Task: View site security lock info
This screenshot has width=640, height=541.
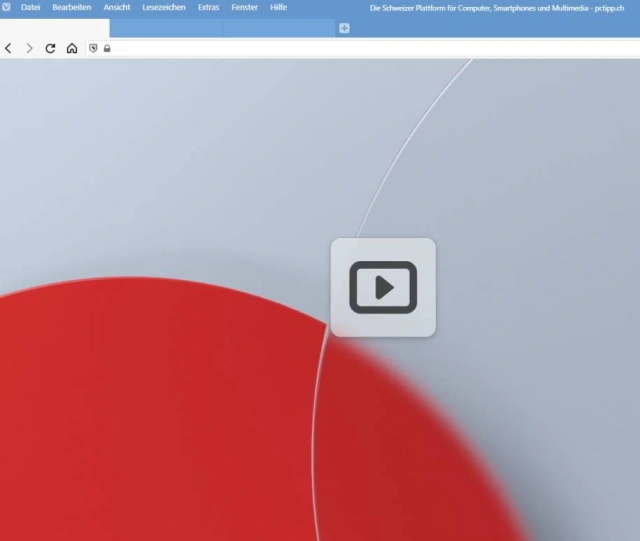Action: 107,48
